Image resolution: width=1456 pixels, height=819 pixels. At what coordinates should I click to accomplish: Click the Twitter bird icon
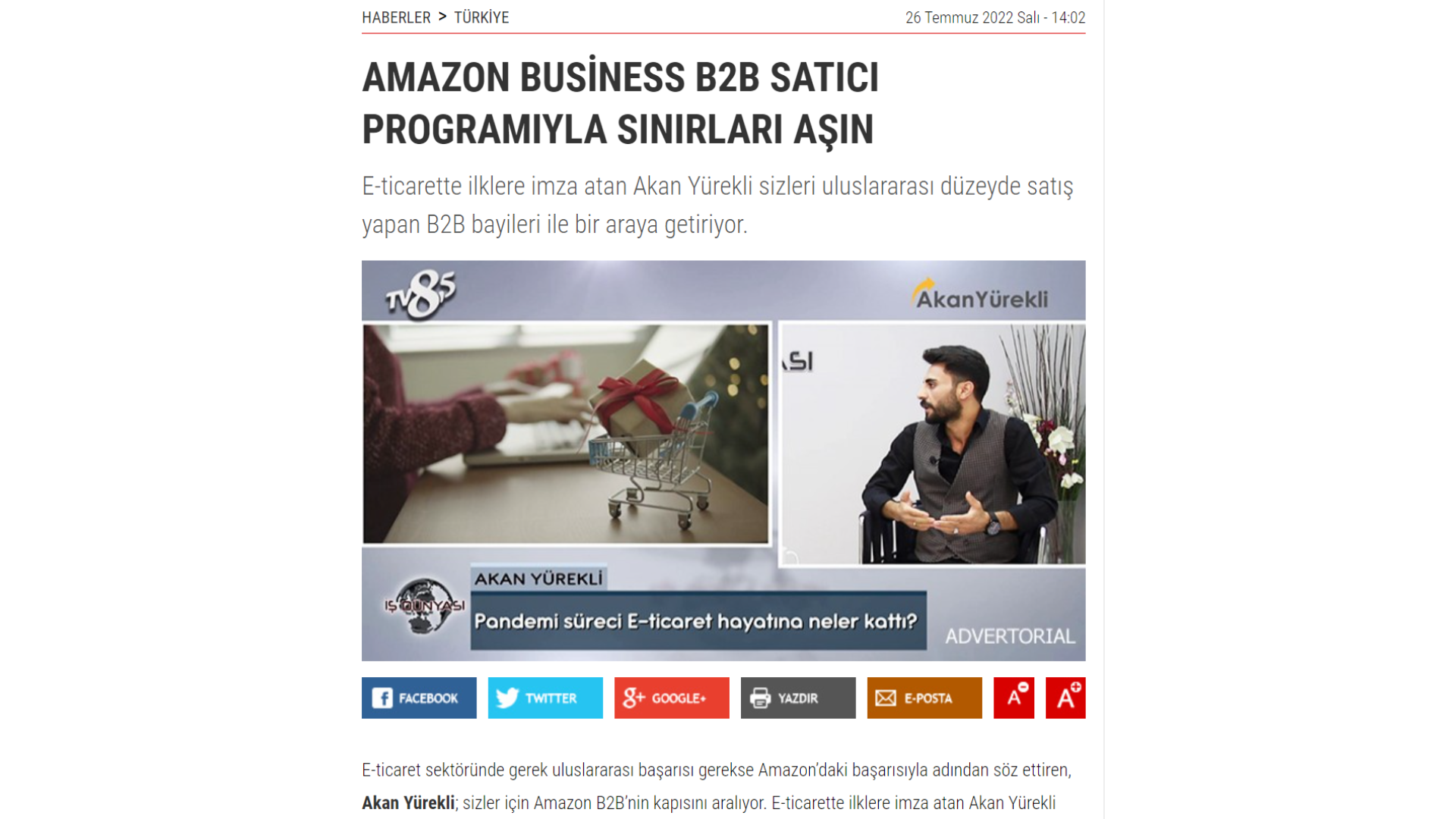(507, 698)
